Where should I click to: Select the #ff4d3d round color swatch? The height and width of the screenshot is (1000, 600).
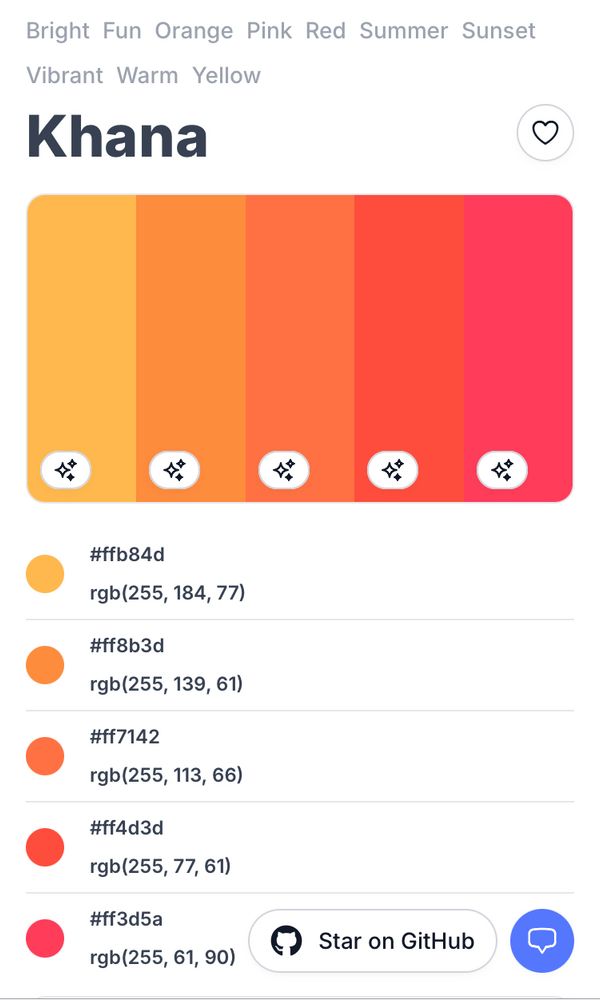click(x=45, y=847)
